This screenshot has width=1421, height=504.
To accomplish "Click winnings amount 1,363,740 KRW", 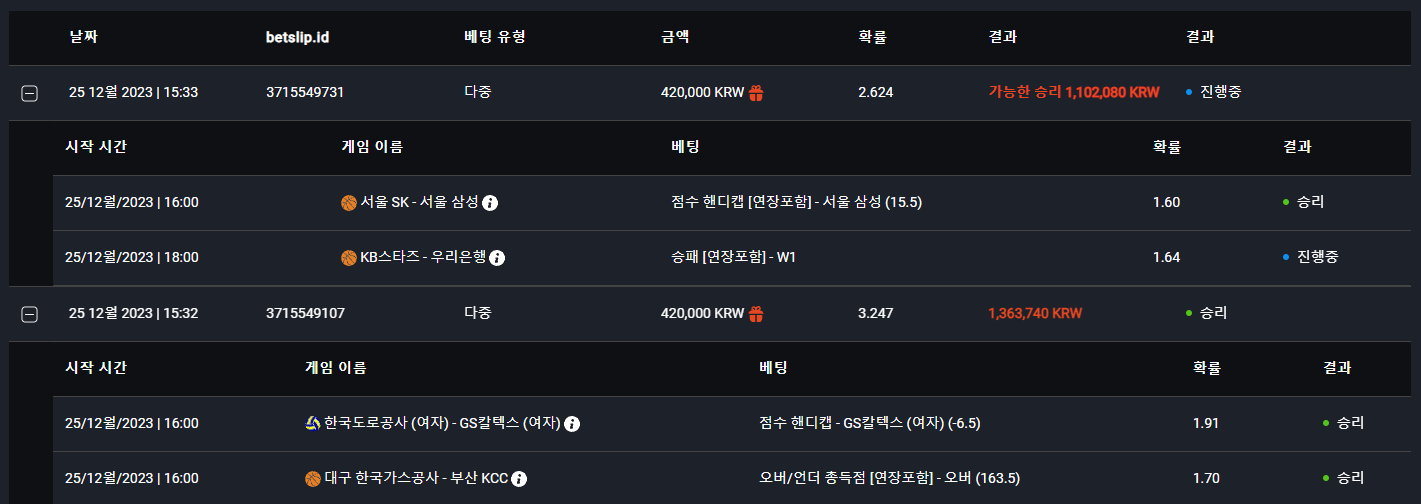I will tap(1035, 313).
